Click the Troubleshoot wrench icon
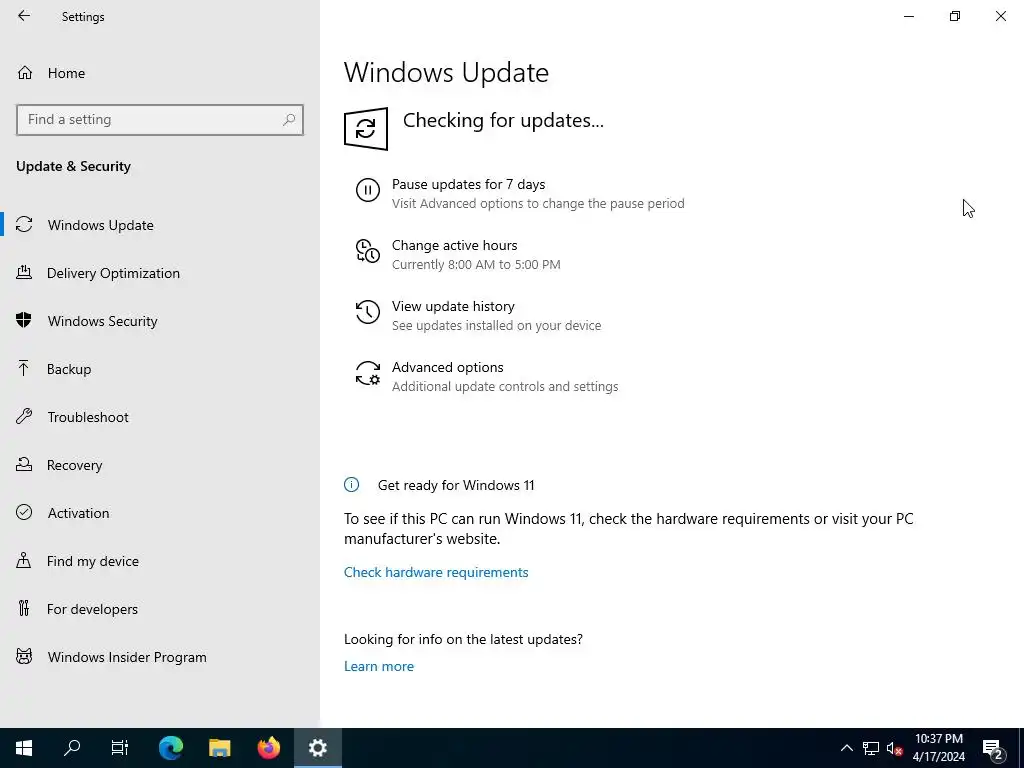Image resolution: width=1024 pixels, height=768 pixels. click(x=24, y=416)
